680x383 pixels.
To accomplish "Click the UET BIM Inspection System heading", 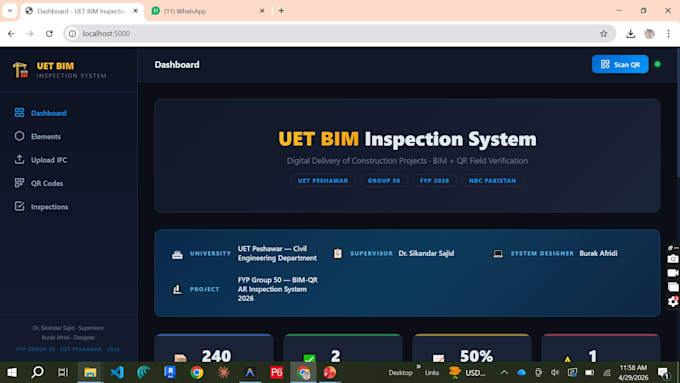I will click(x=407, y=139).
